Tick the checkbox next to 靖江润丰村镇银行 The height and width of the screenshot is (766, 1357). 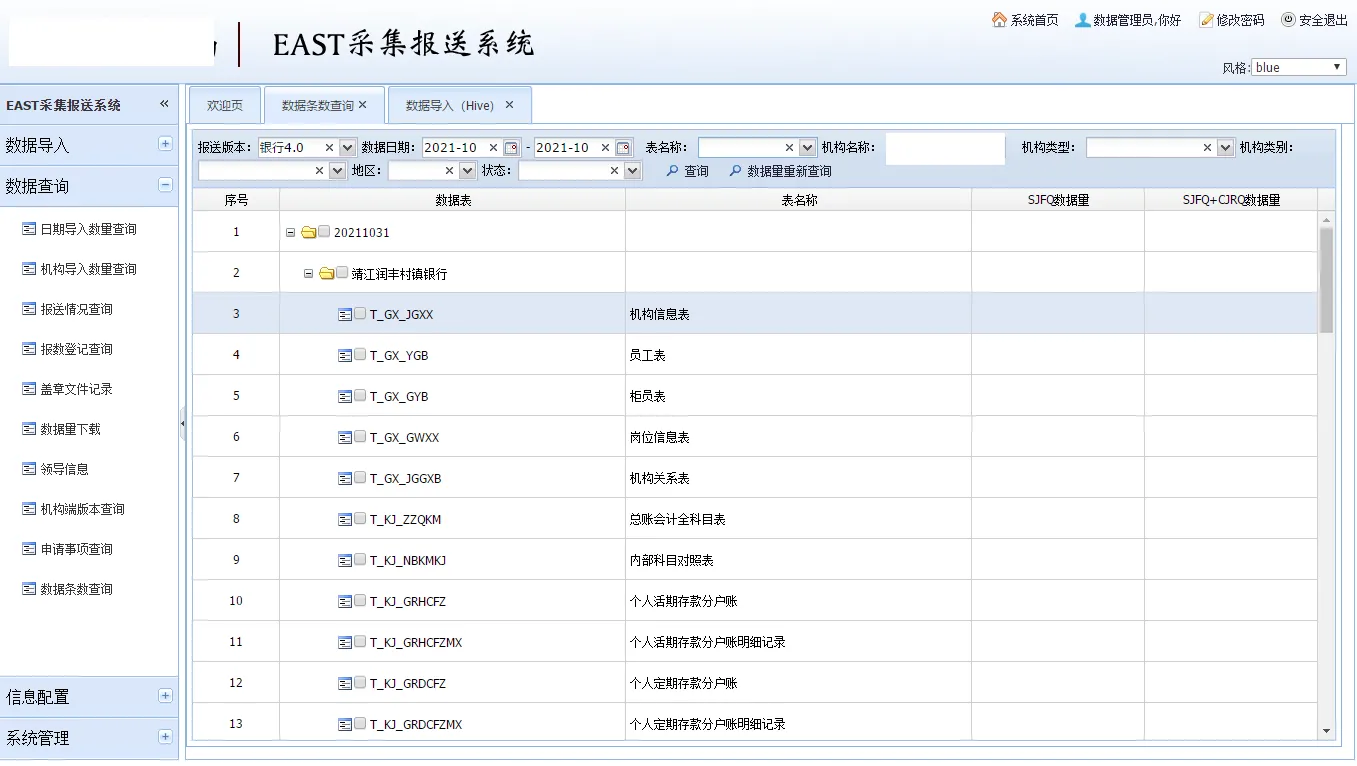pos(342,273)
